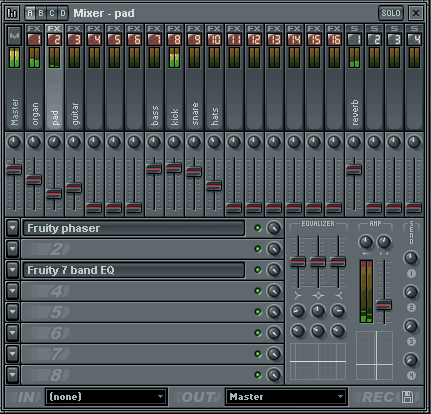431x414 pixels.
Task: Click the Fruity 7 band EQ mix knob
Action: pos(274,270)
